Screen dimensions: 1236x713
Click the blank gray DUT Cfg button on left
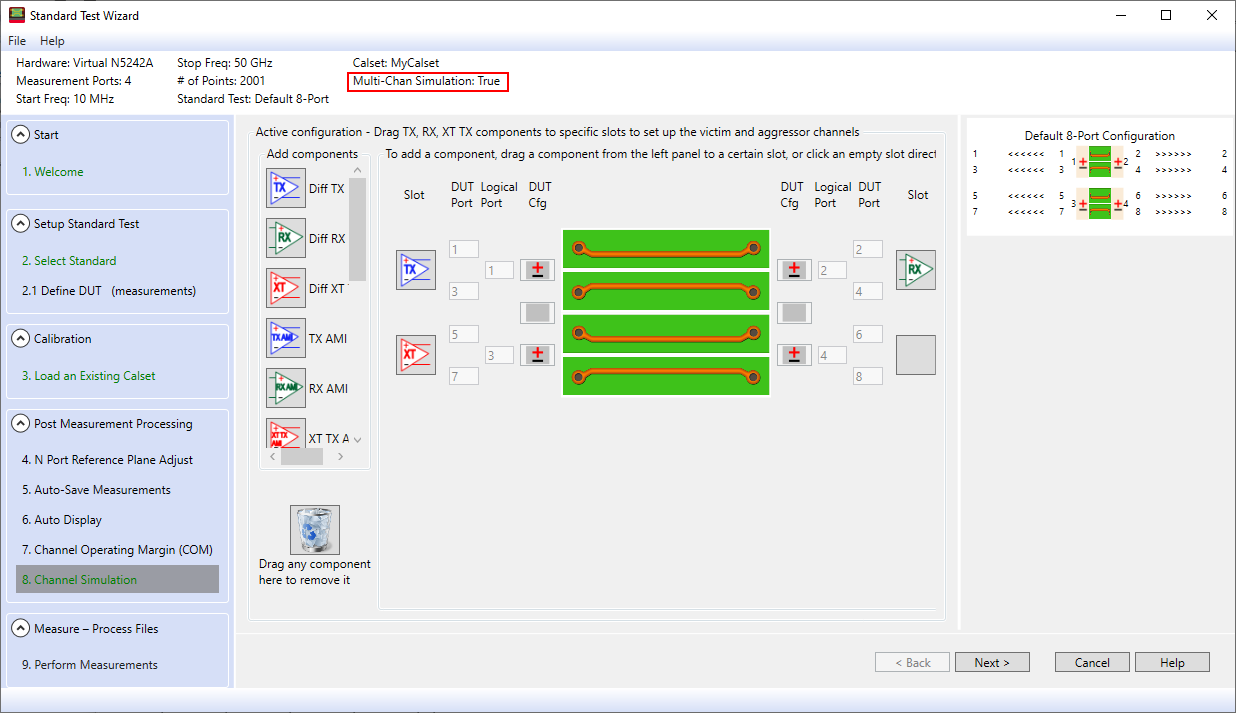point(537,312)
